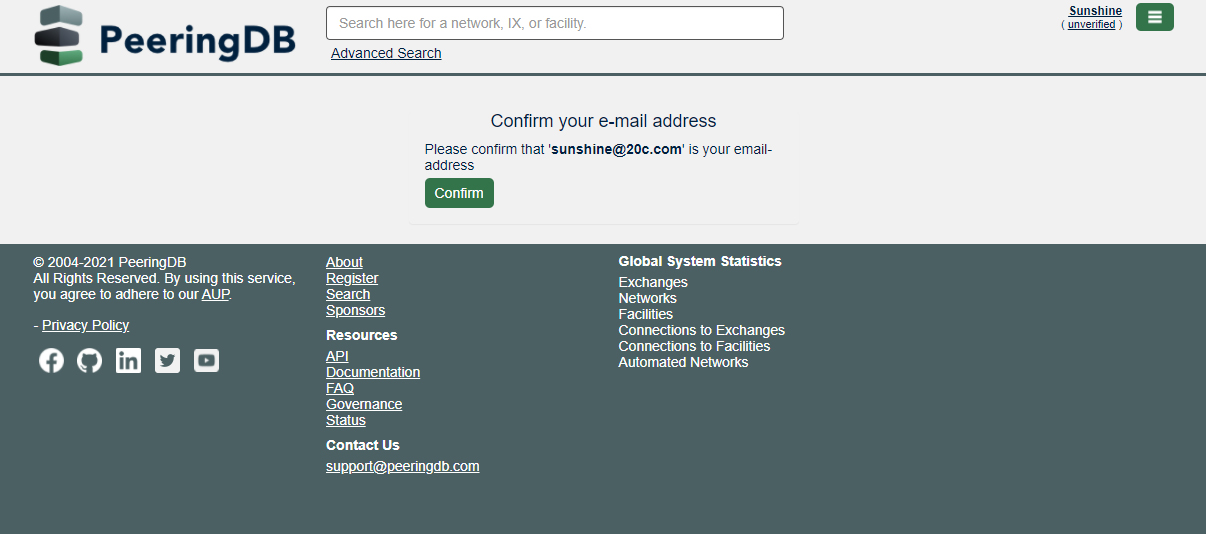Open the AUP policy link
The image size is (1206, 534).
coord(215,294)
